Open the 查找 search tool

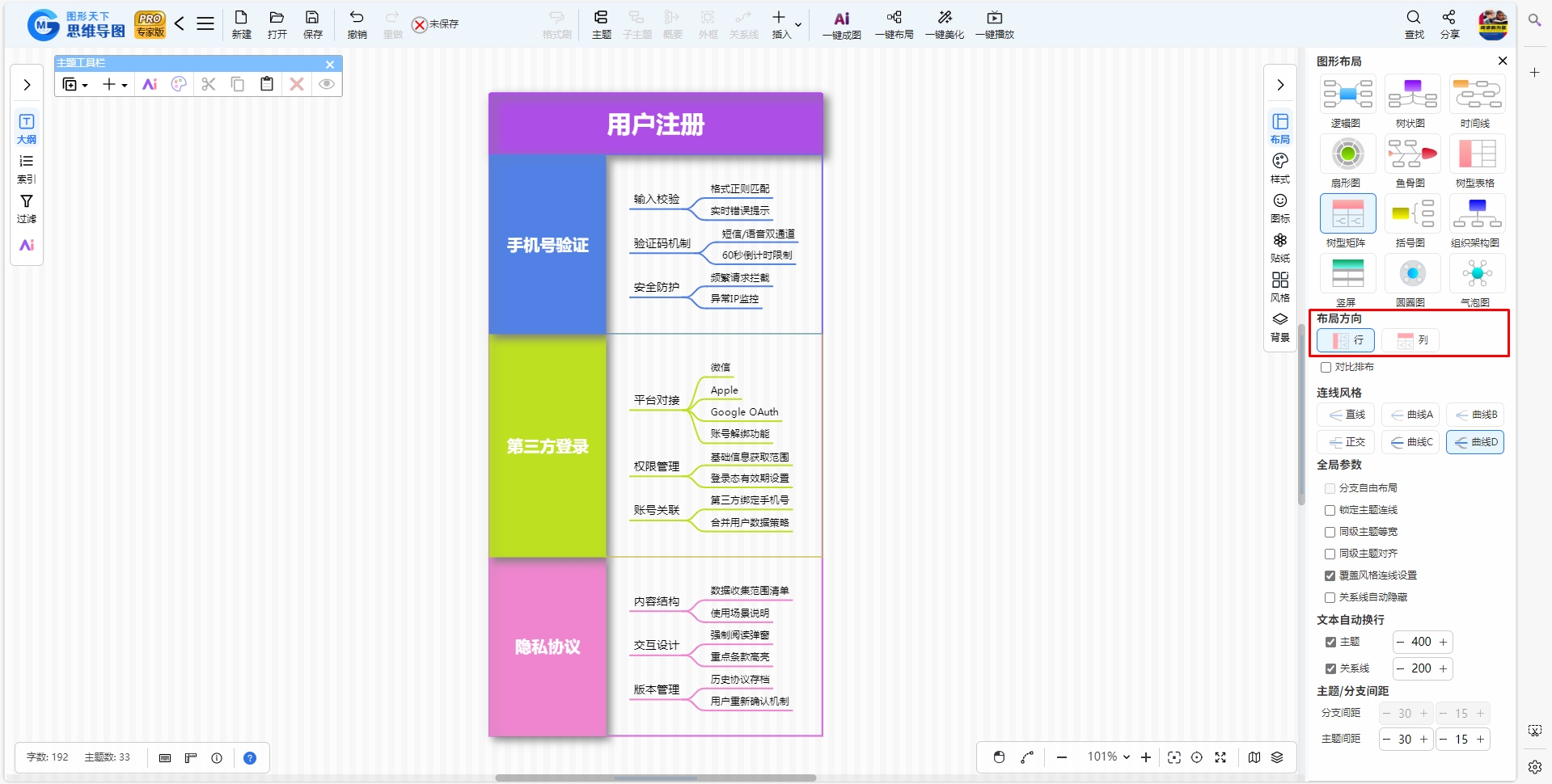(x=1414, y=24)
